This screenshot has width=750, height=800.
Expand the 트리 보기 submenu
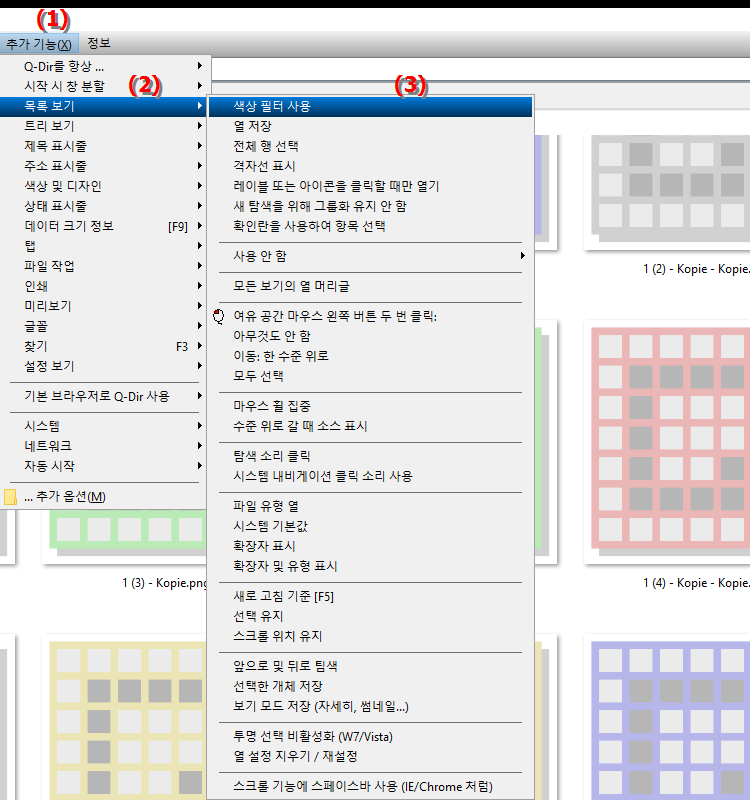click(x=105, y=126)
